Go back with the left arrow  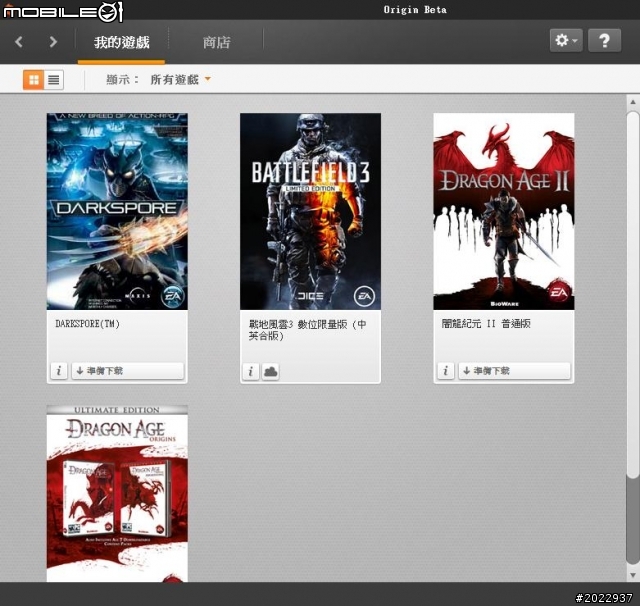(x=19, y=42)
